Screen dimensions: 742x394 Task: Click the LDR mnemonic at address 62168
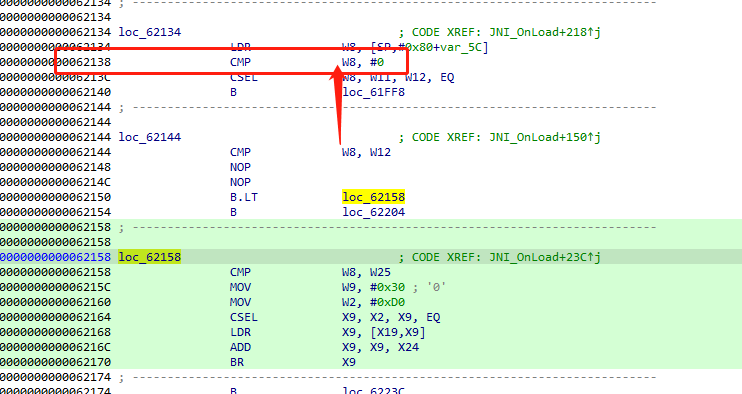(x=240, y=333)
